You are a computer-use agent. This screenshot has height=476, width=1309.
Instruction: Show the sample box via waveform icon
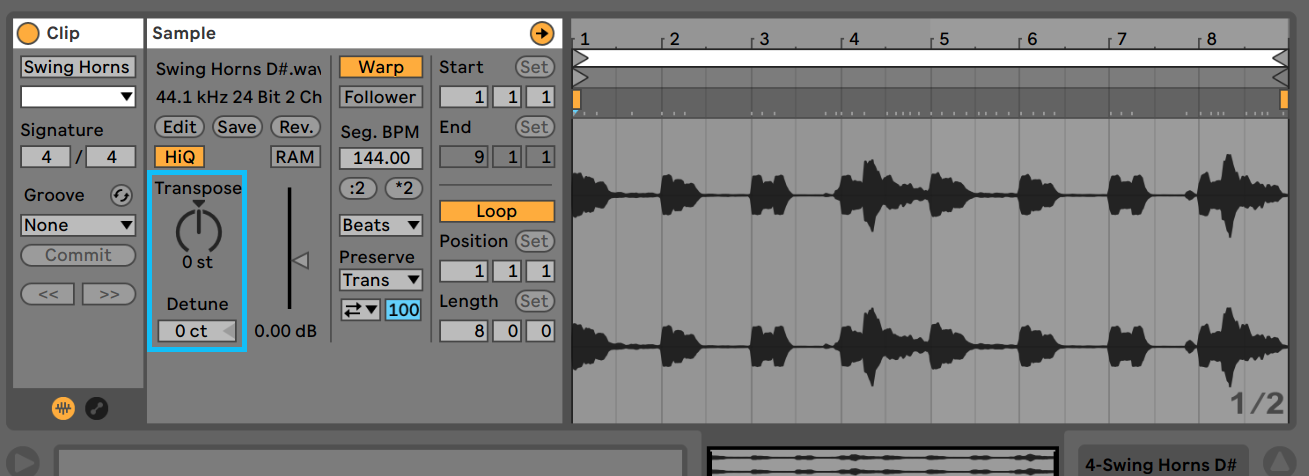click(63, 408)
